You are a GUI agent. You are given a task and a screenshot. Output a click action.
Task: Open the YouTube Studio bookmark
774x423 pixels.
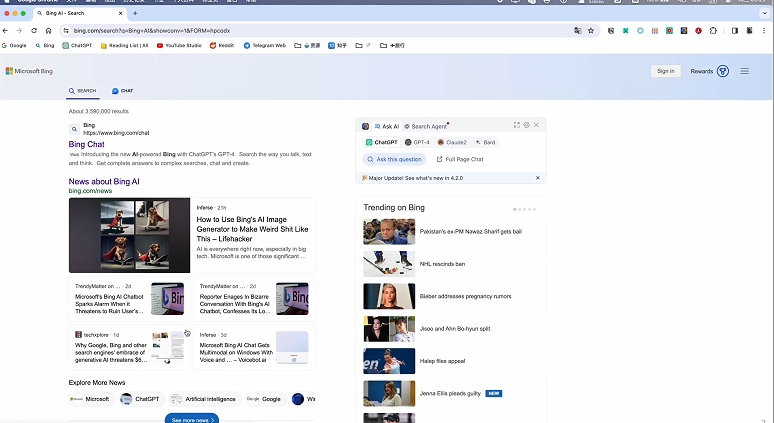tap(179, 45)
